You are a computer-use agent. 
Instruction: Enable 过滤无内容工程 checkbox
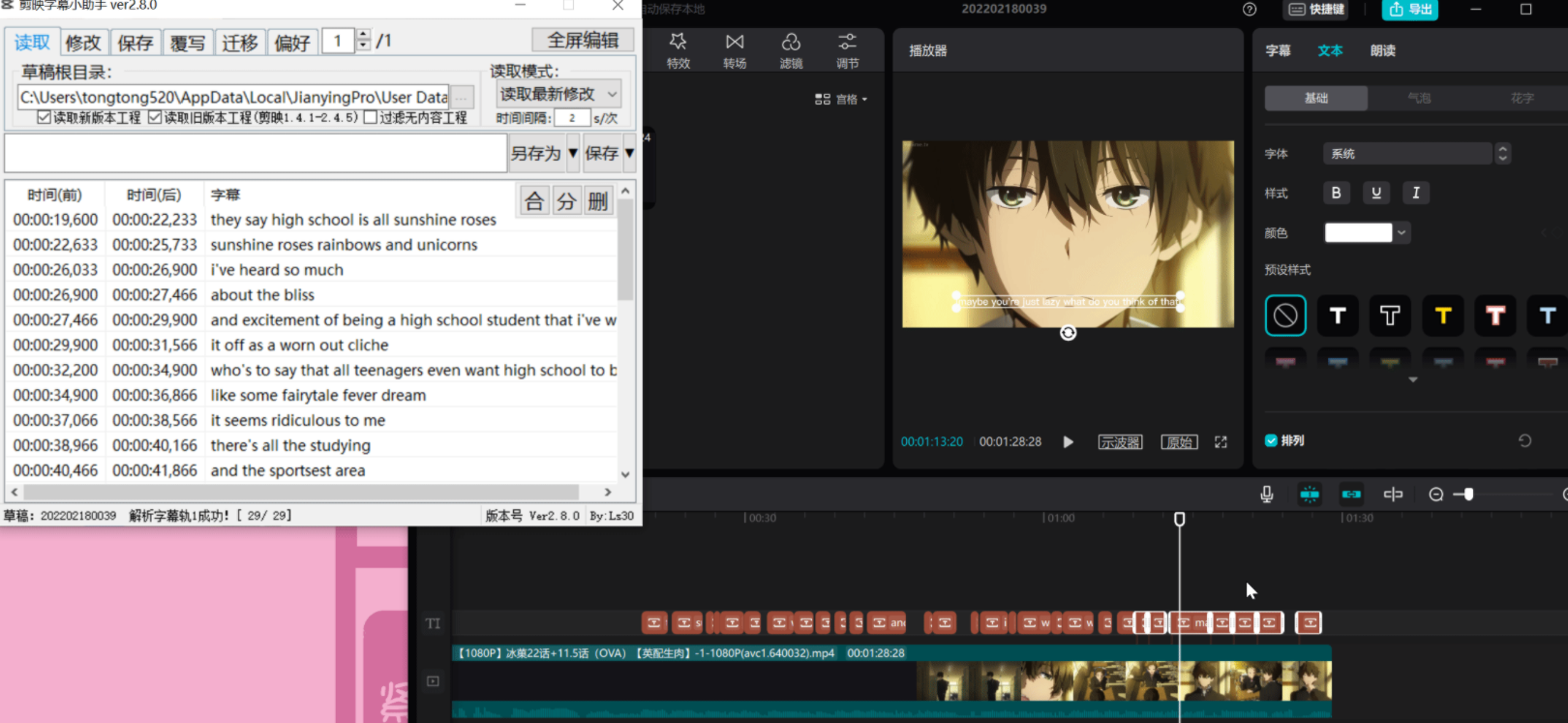point(370,117)
